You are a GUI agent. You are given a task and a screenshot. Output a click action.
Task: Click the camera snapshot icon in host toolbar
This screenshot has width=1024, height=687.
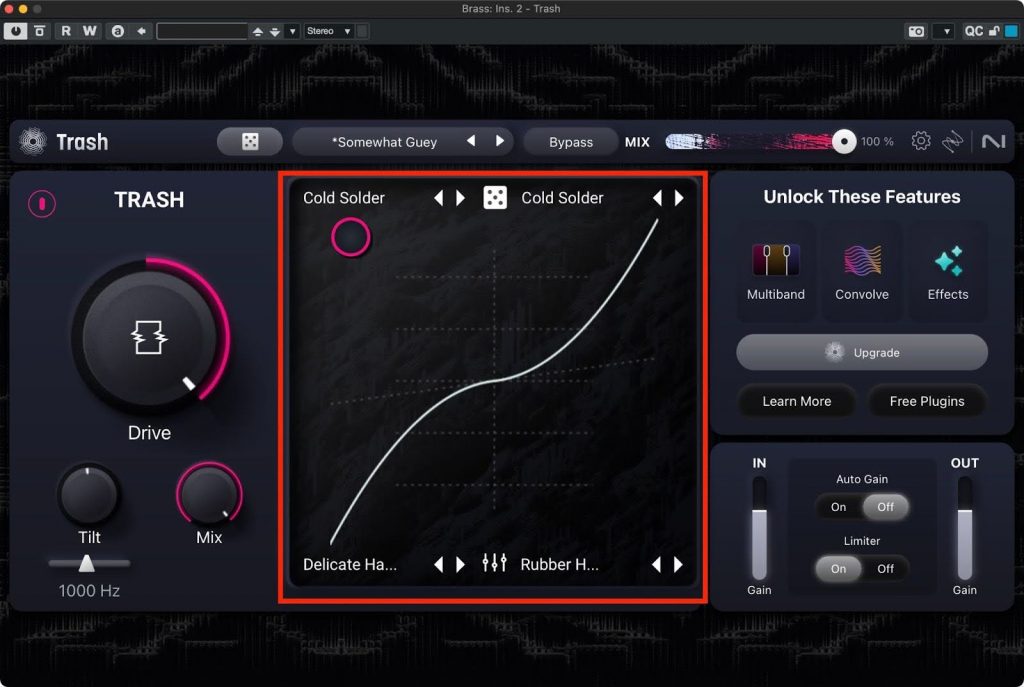917,31
